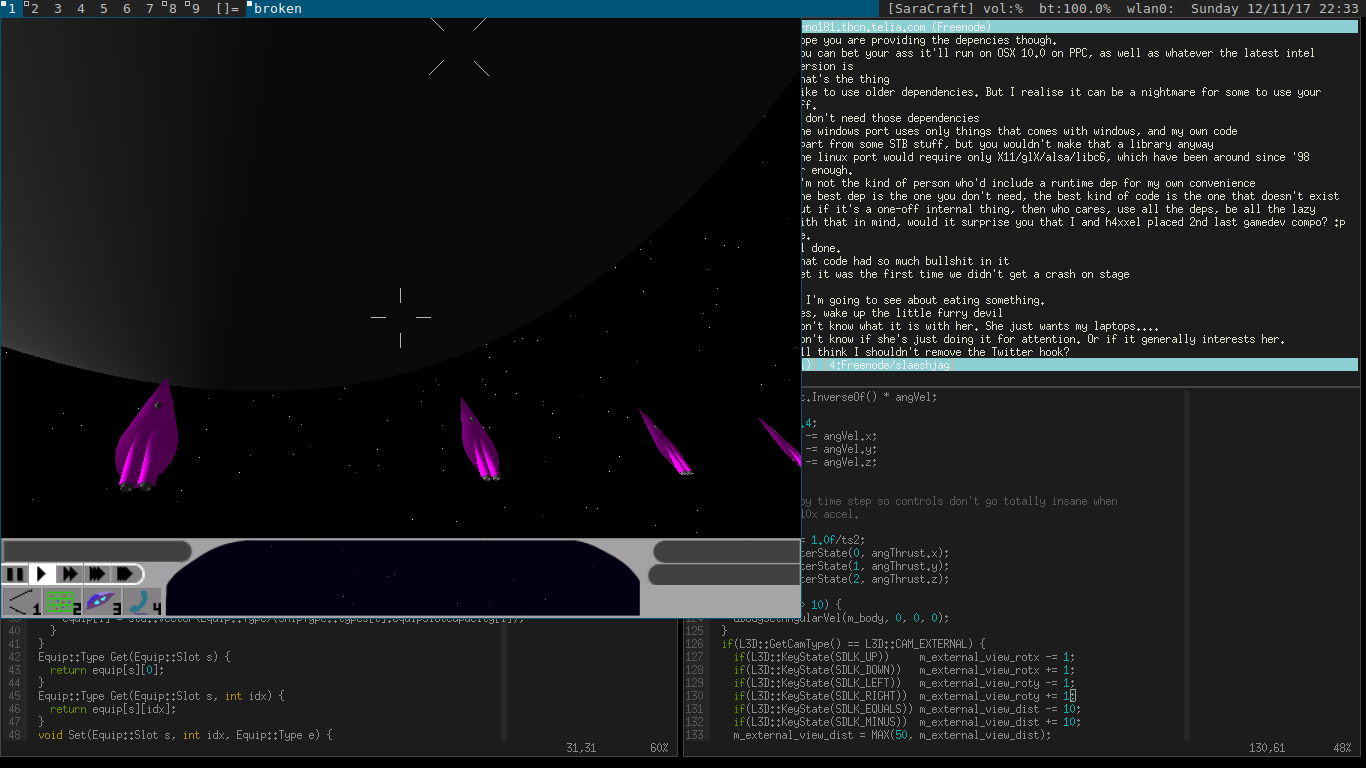Click the 'broken' window title in the bar
The width and height of the screenshot is (1366, 768).
tap(277, 8)
